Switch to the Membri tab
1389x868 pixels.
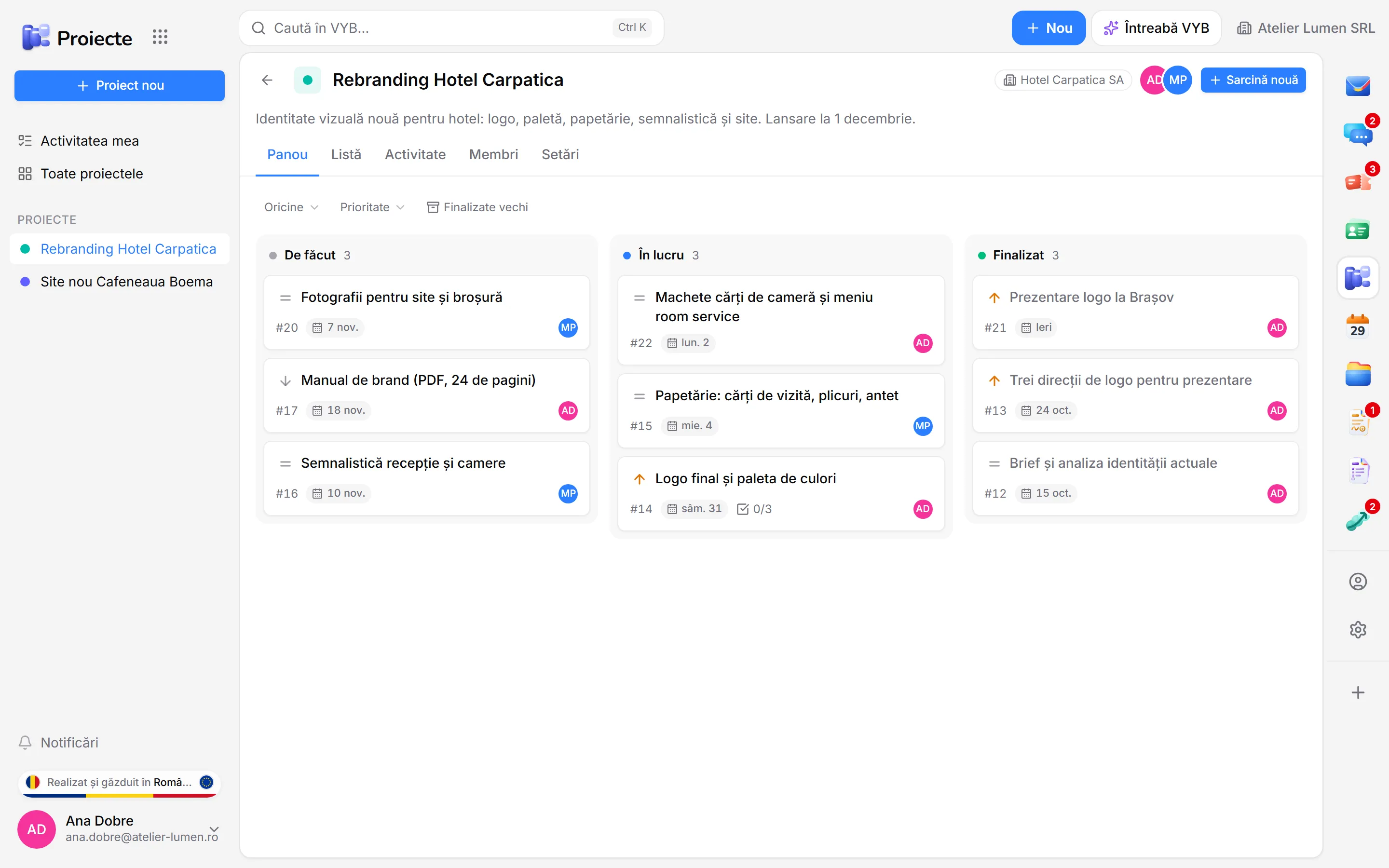493,154
